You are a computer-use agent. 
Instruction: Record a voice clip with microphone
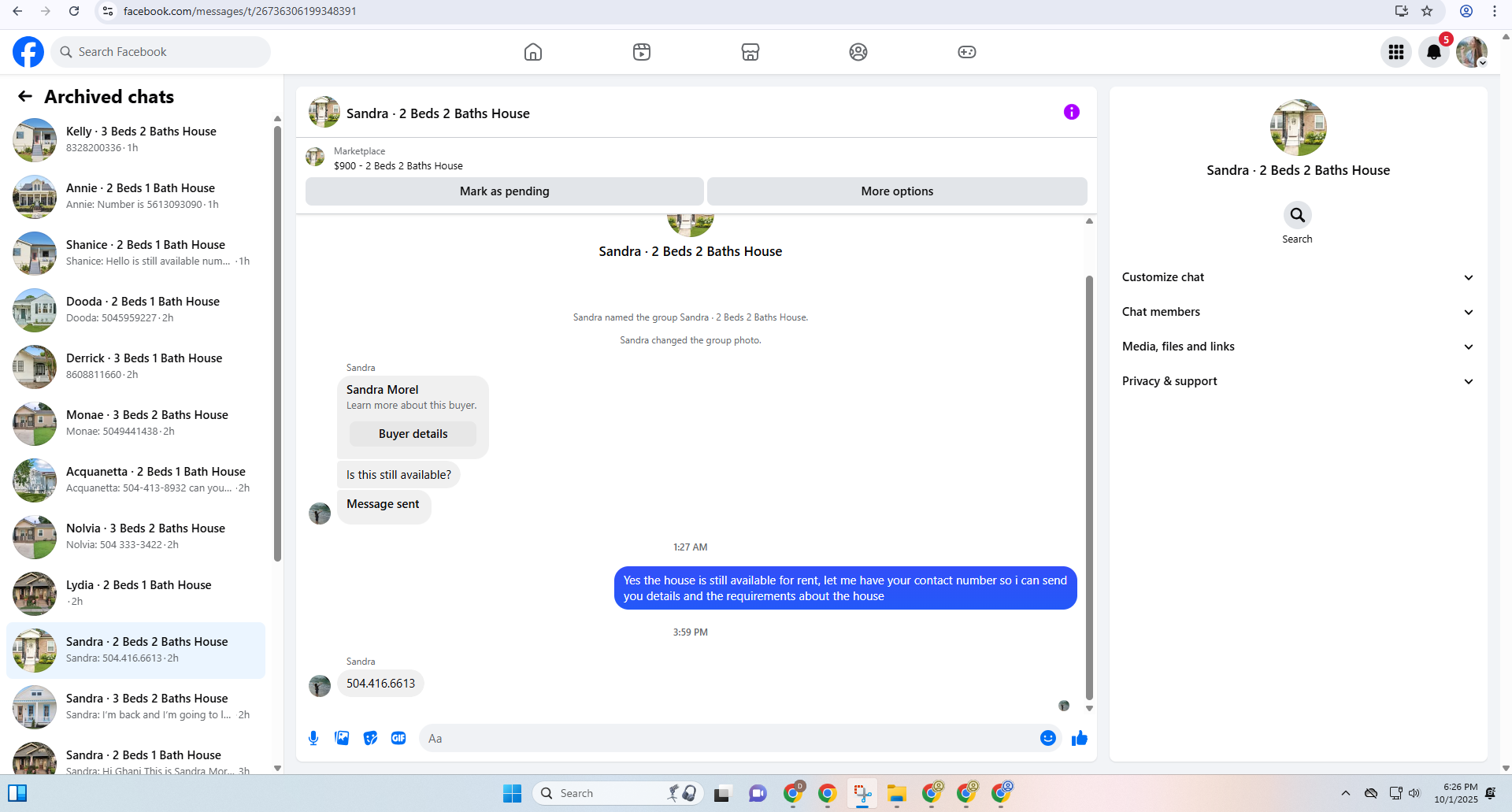pos(313,738)
